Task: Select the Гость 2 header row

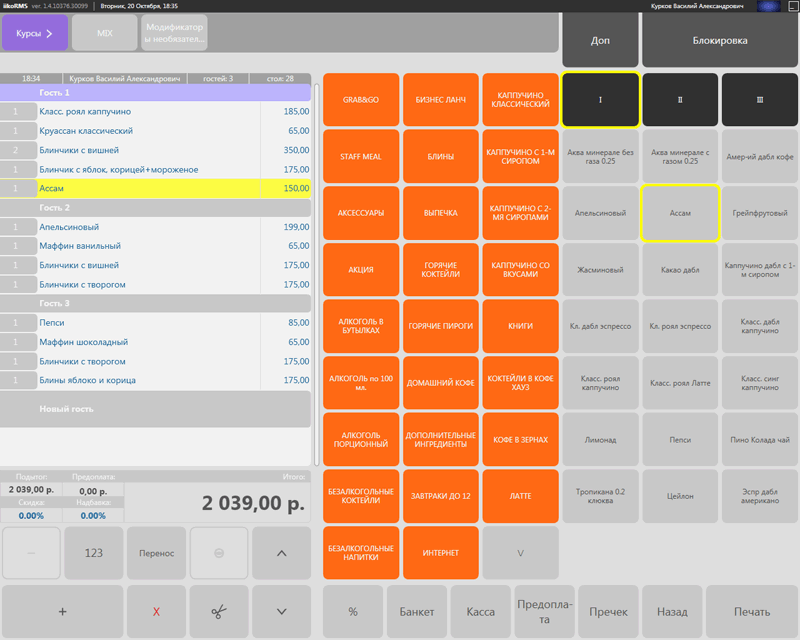Action: click(x=155, y=208)
